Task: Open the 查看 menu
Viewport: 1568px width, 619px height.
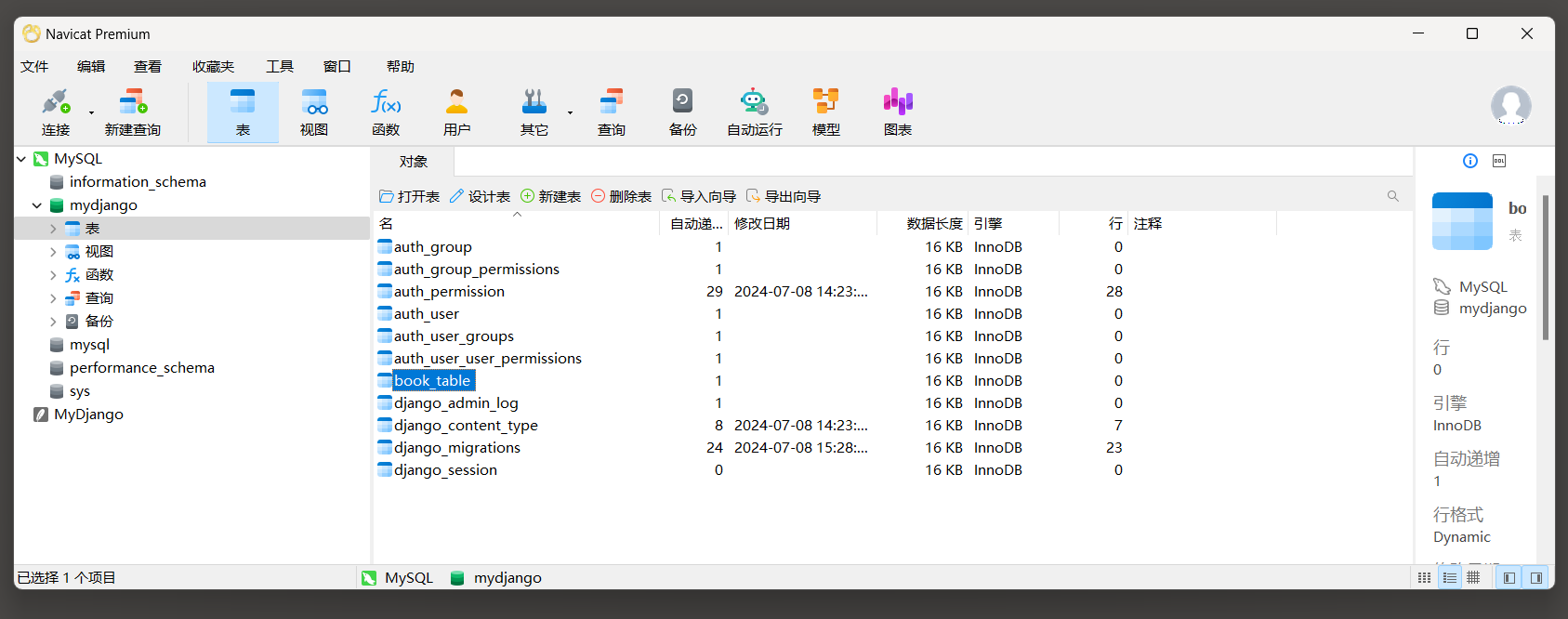Action: pos(148,66)
